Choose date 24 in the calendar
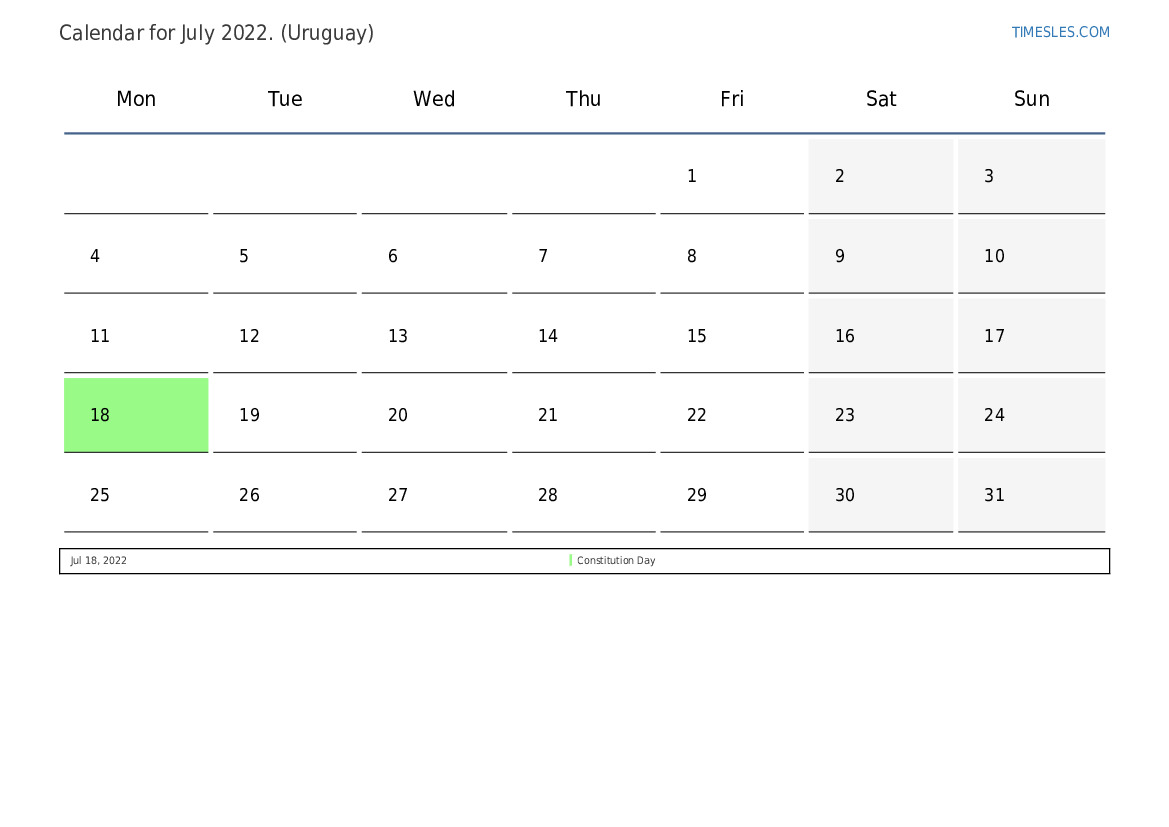The image size is (1169, 827). point(1031,415)
